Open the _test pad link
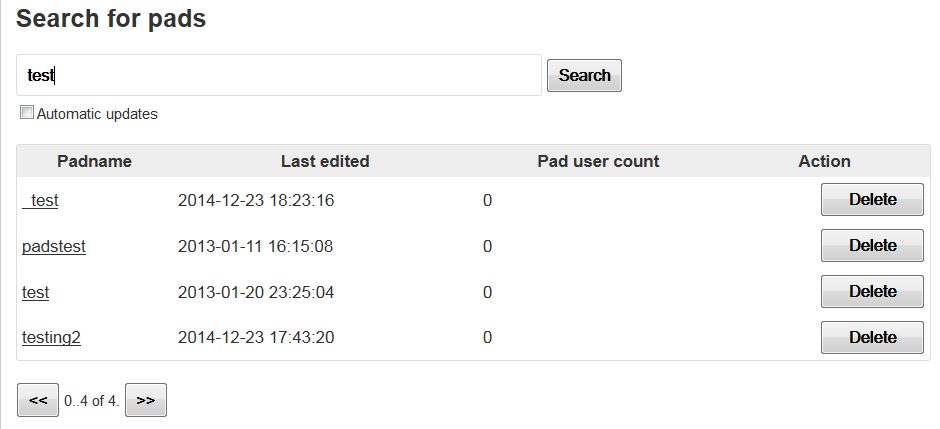 click(x=40, y=200)
